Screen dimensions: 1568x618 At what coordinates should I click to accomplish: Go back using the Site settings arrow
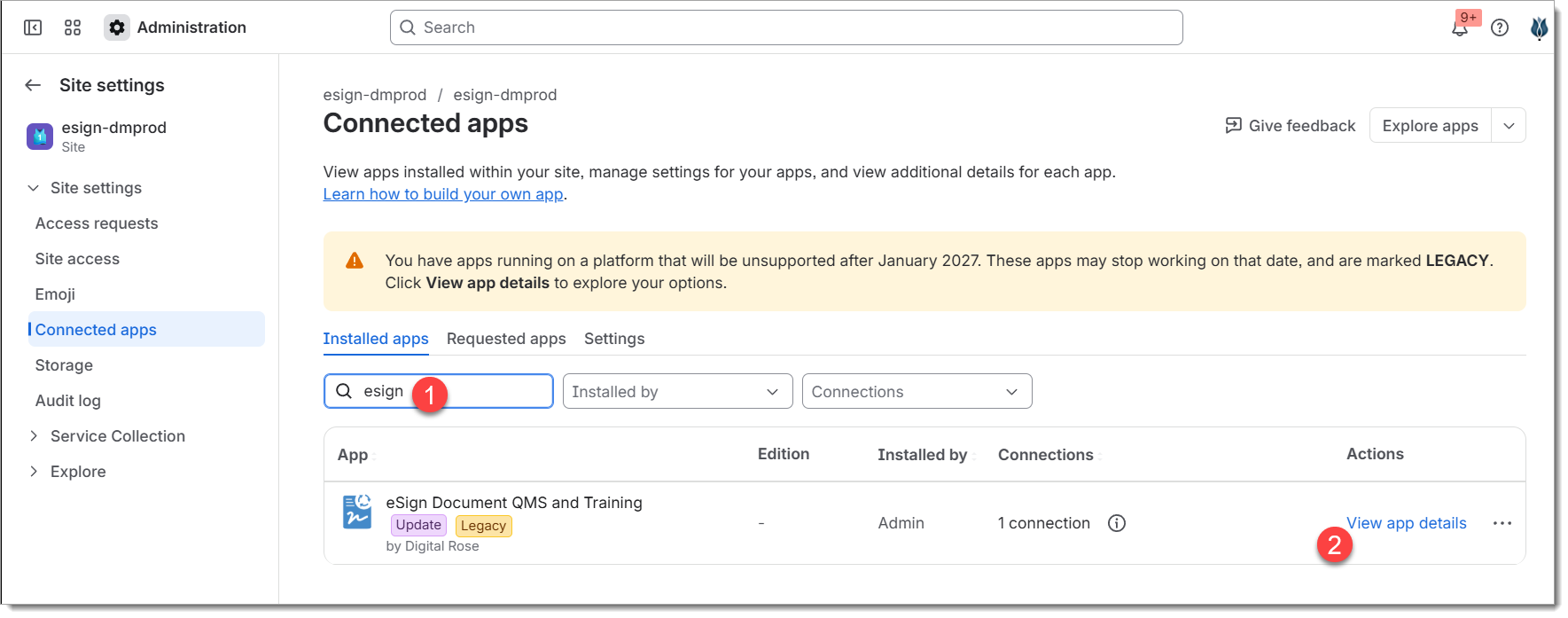point(33,85)
